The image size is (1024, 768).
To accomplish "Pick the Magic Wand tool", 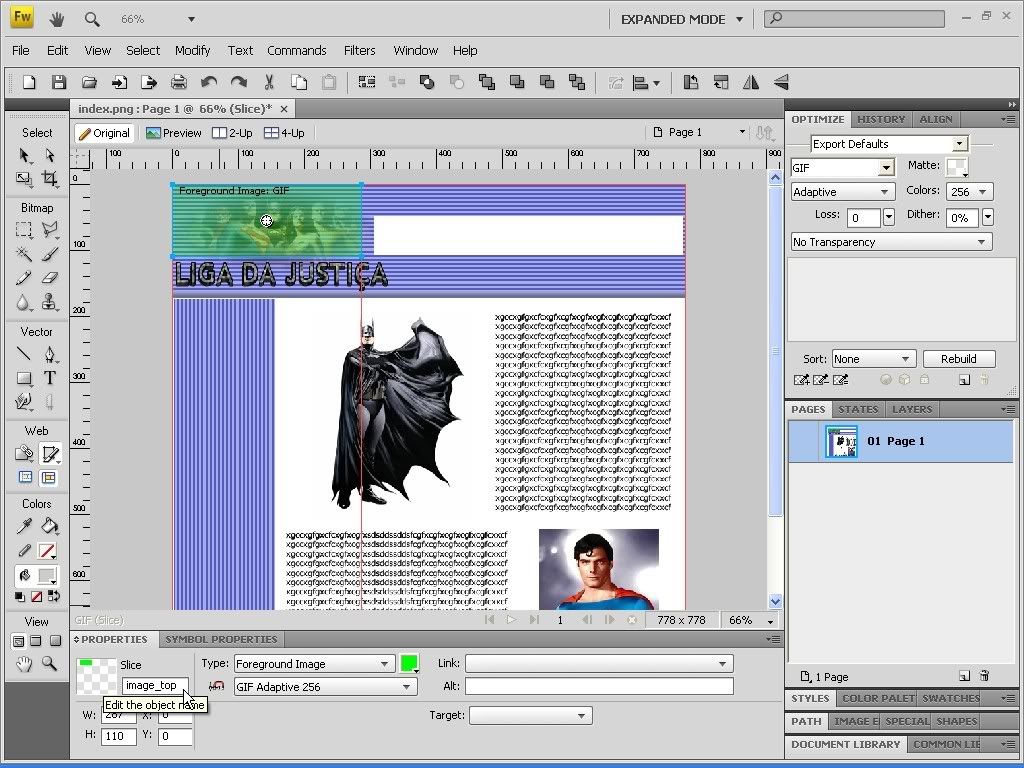I will 24,253.
